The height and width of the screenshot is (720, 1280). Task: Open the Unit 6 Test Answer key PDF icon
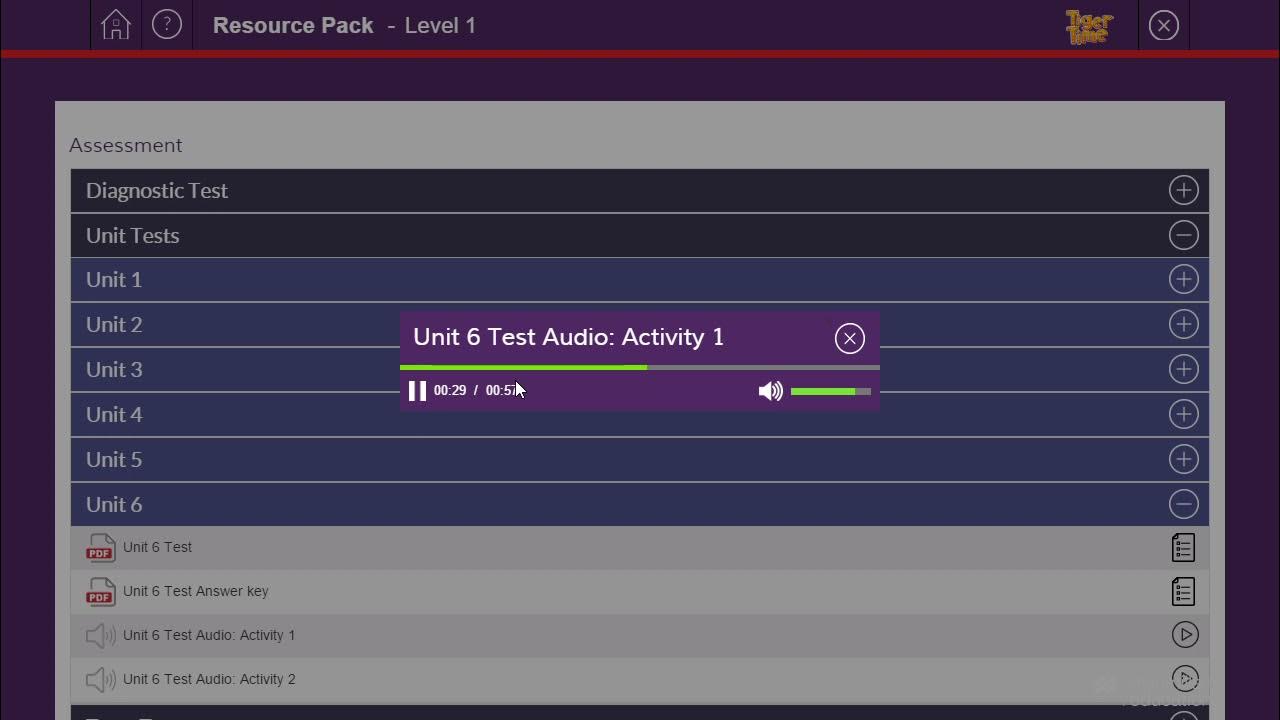(x=100, y=592)
